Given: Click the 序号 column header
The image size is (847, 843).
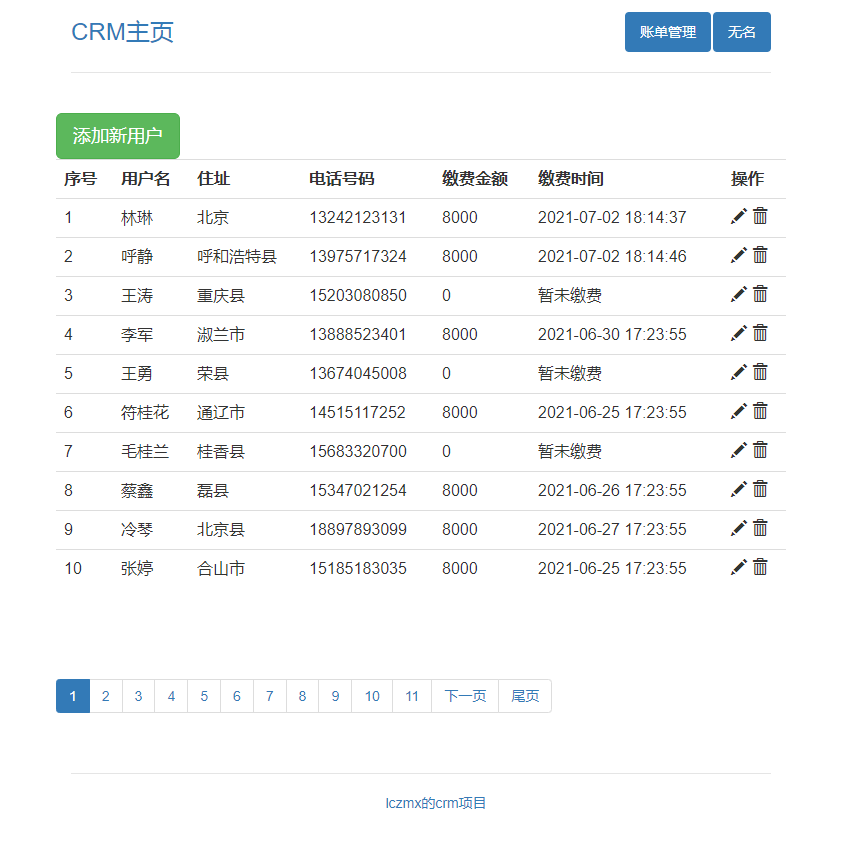Looking at the screenshot, I should 80,179.
